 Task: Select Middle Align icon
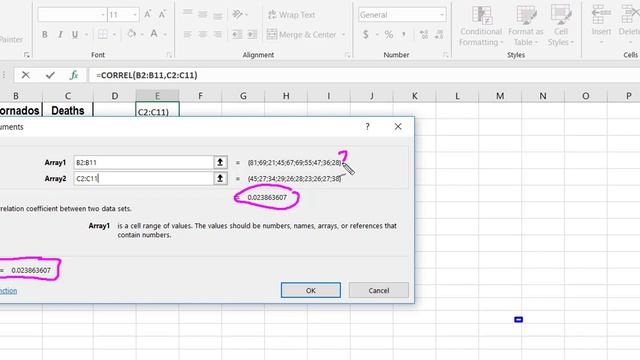click(202, 14)
